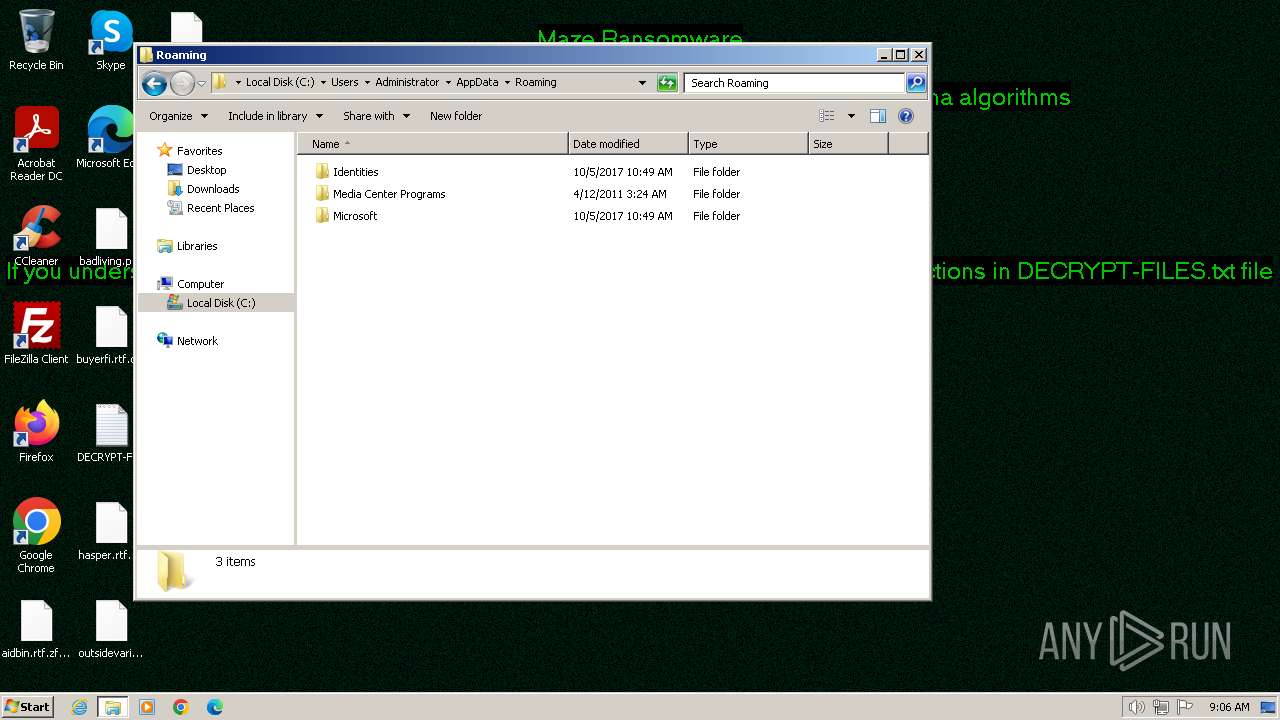
Task: Click the Back navigation arrow in Explorer
Action: (x=154, y=83)
